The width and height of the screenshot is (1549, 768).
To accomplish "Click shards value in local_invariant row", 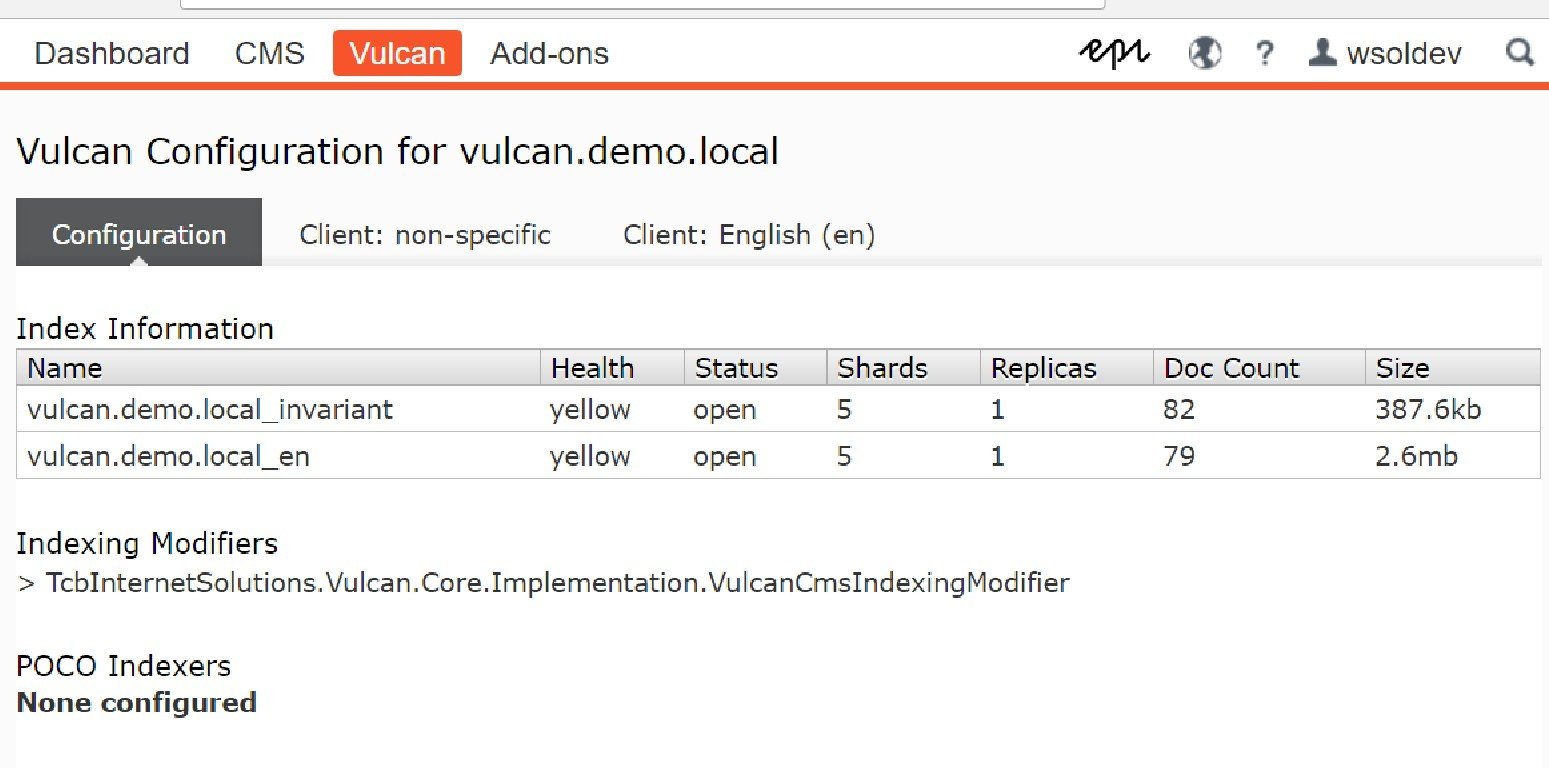I will point(845,409).
